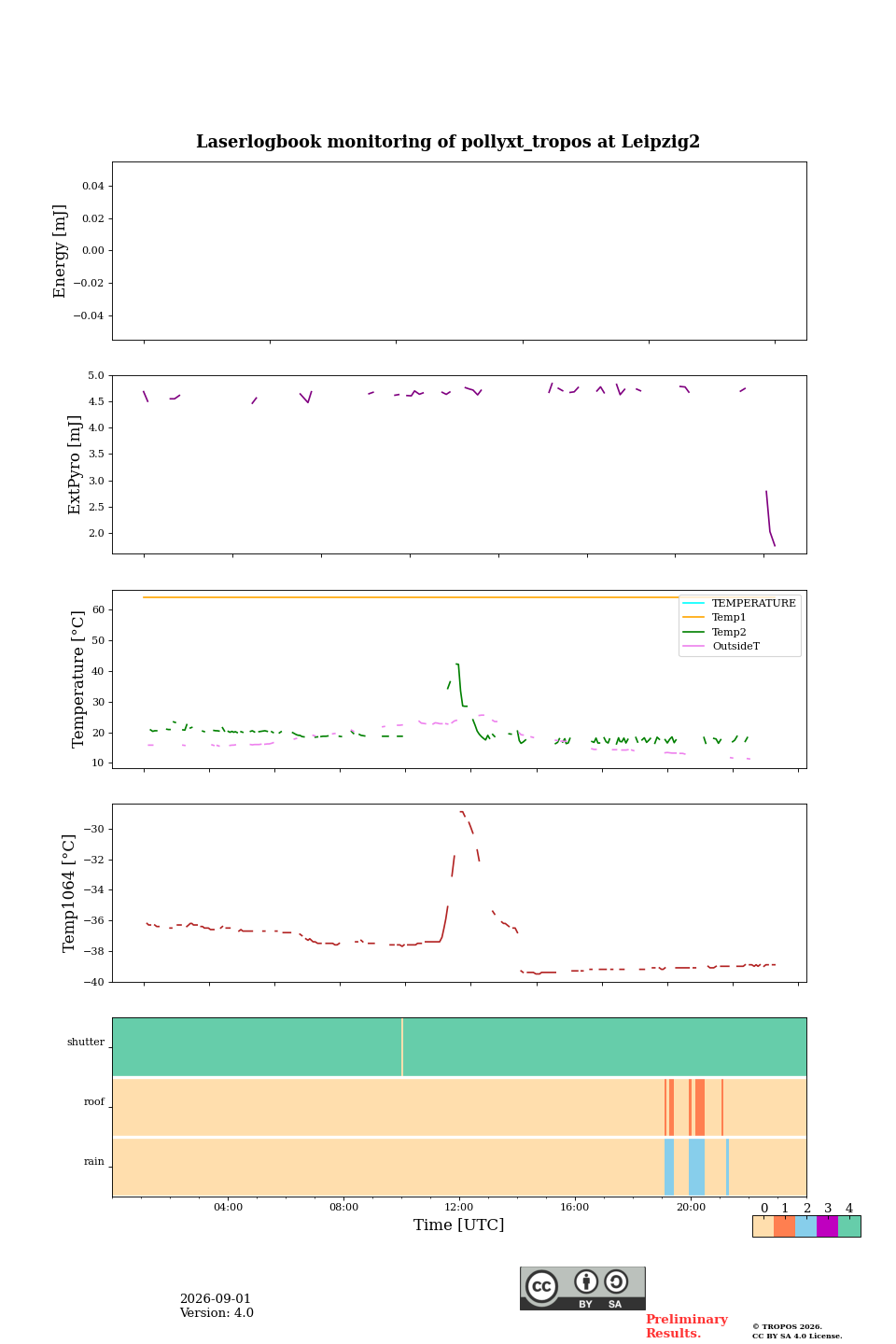The height and width of the screenshot is (1344, 896).
Task: Select magenta colorbar swatch for value 3
Action: (828, 1226)
